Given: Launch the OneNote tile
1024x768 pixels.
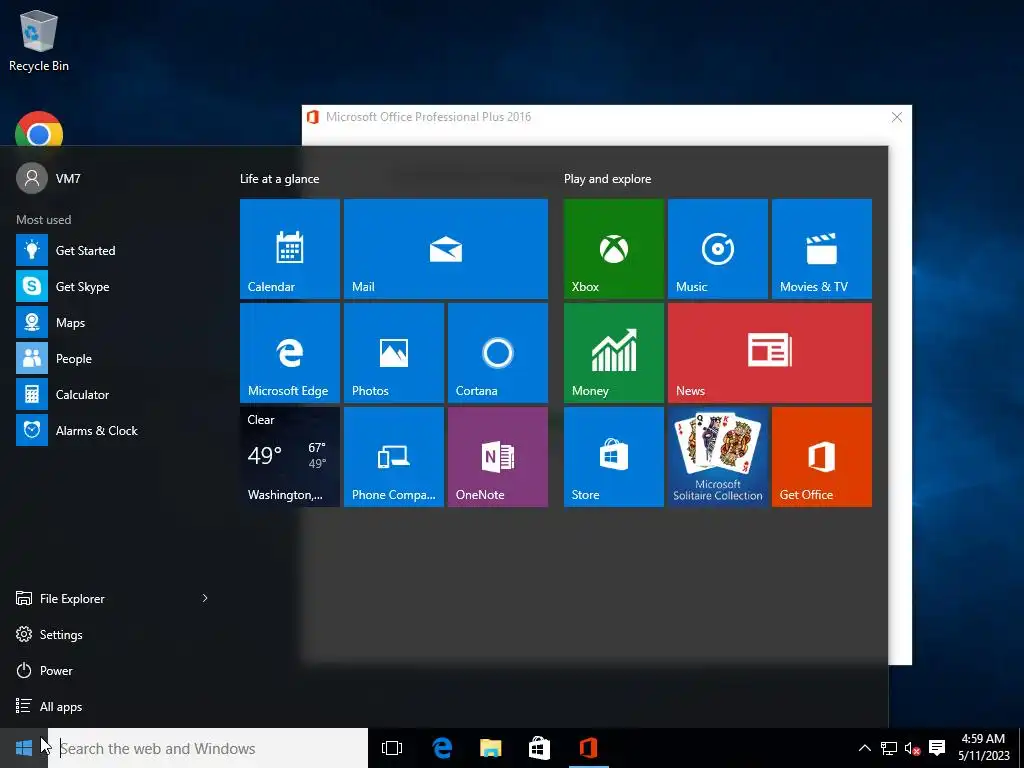Looking at the screenshot, I should point(498,456).
